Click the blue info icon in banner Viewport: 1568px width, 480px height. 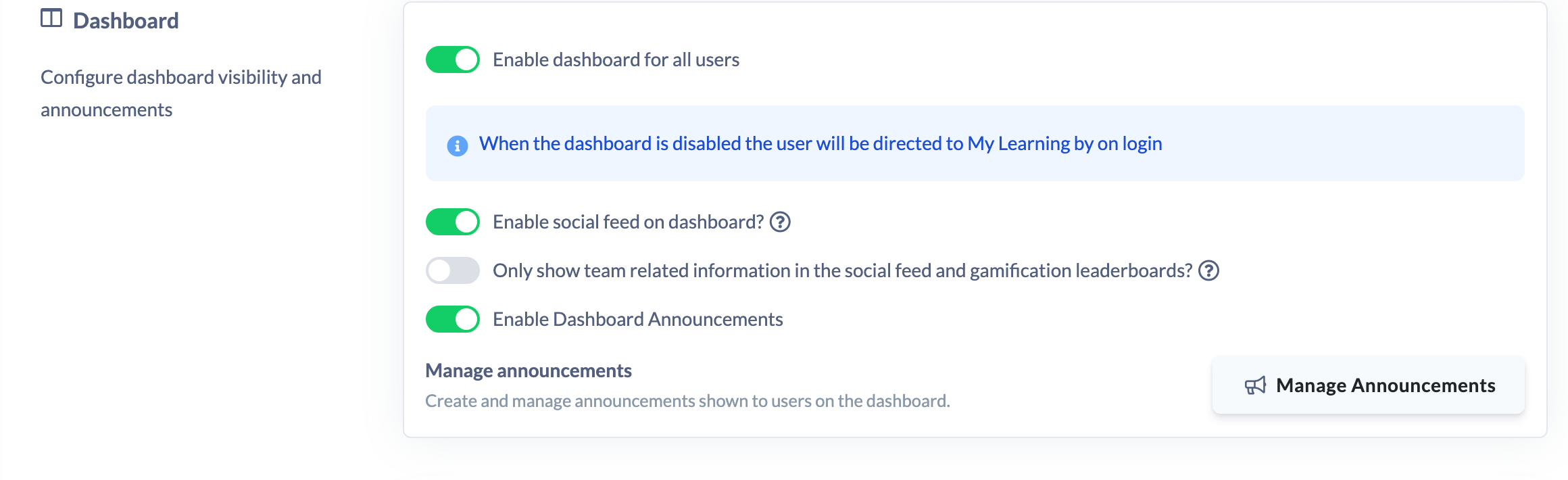[458, 145]
